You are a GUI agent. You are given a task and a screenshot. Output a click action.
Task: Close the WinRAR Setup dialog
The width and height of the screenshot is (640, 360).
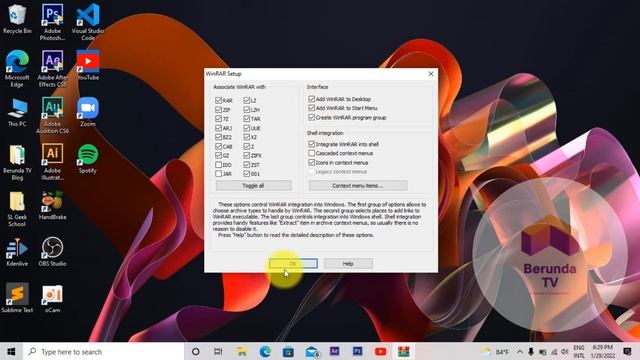click(431, 74)
